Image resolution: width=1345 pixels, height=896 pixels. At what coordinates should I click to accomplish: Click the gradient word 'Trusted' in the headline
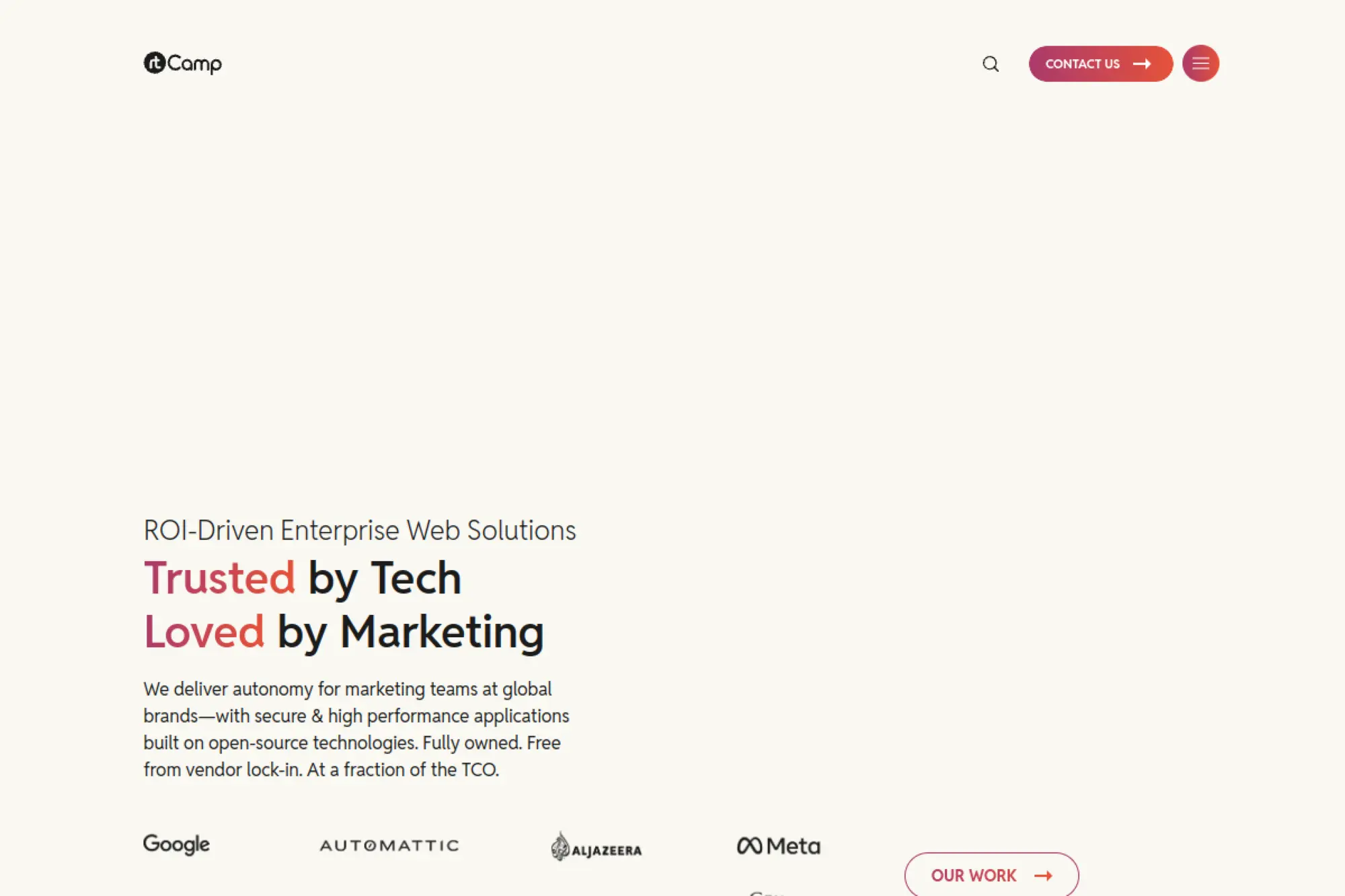(x=219, y=578)
